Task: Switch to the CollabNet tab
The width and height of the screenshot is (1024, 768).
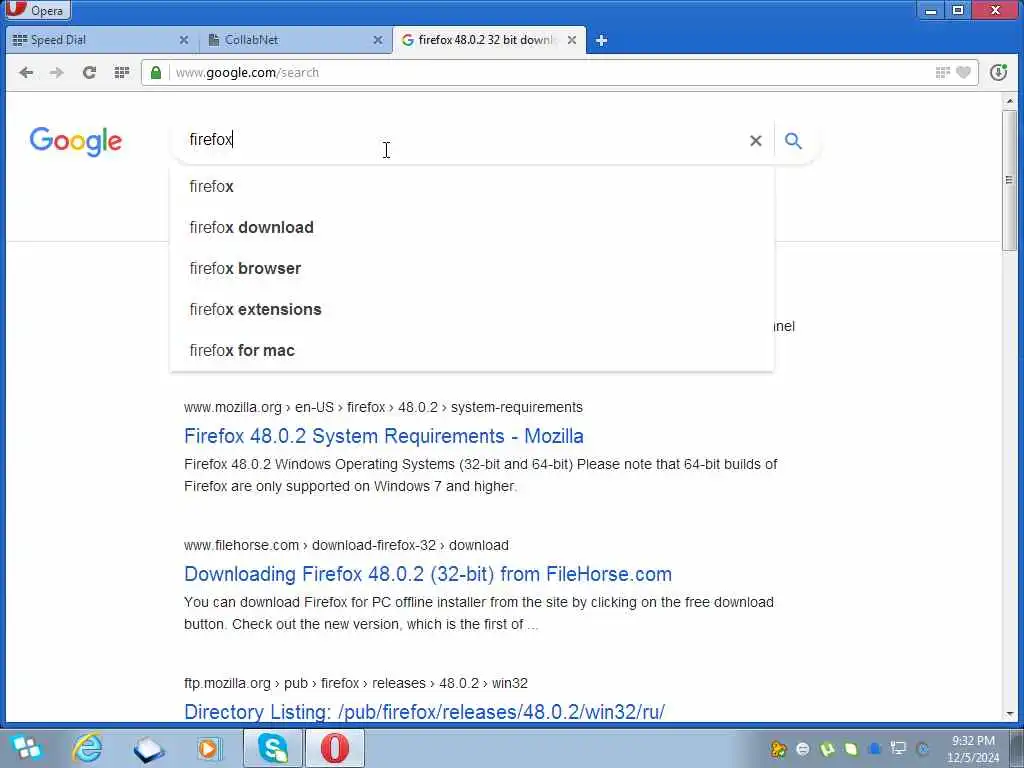Action: [295, 40]
